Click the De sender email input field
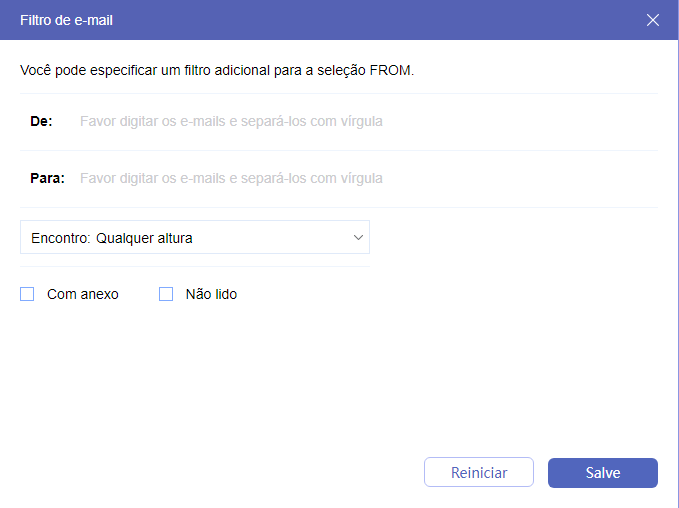679x508 pixels. [x=360, y=121]
